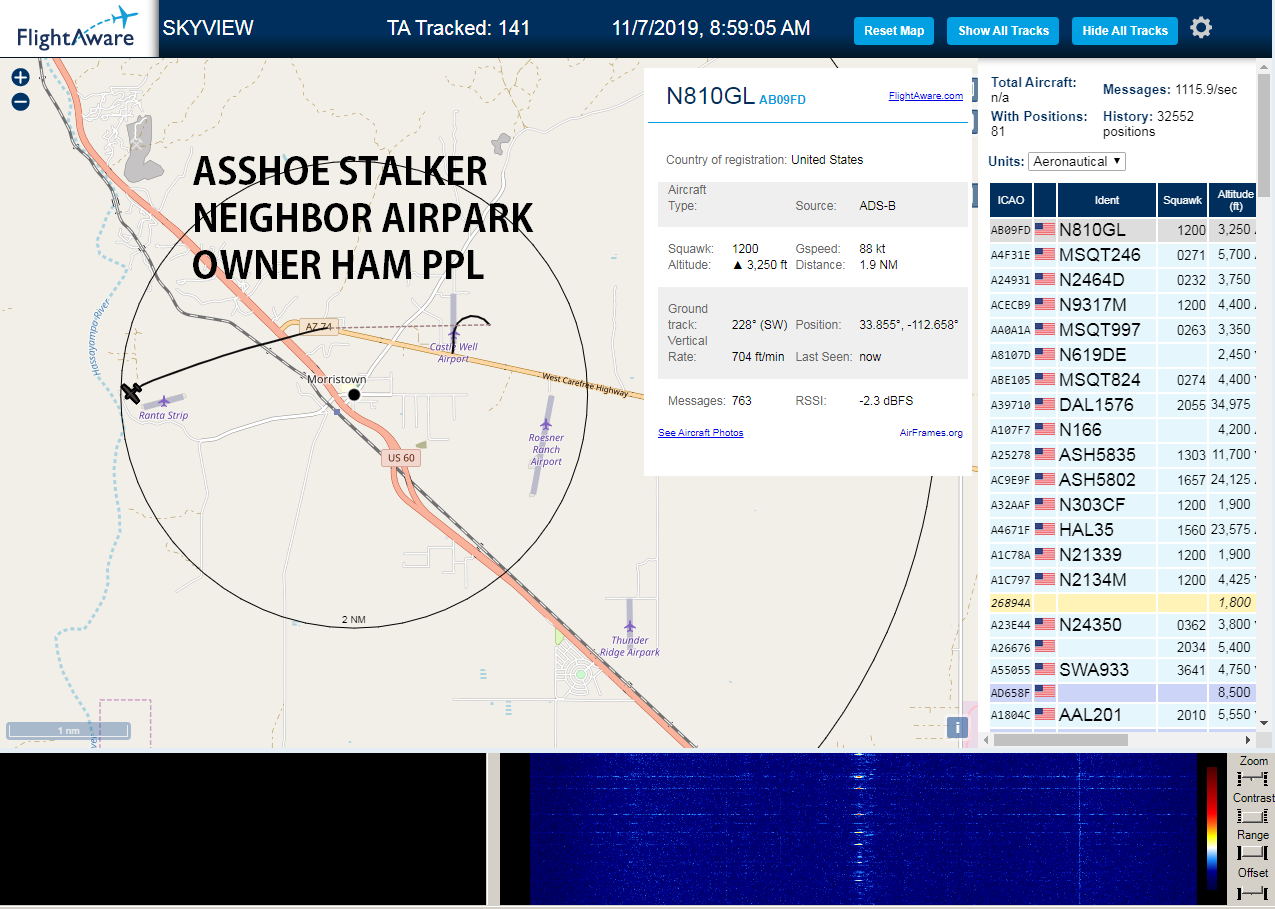Adjust the waterfall Offset slider
The image size is (1275, 909).
point(1253,891)
